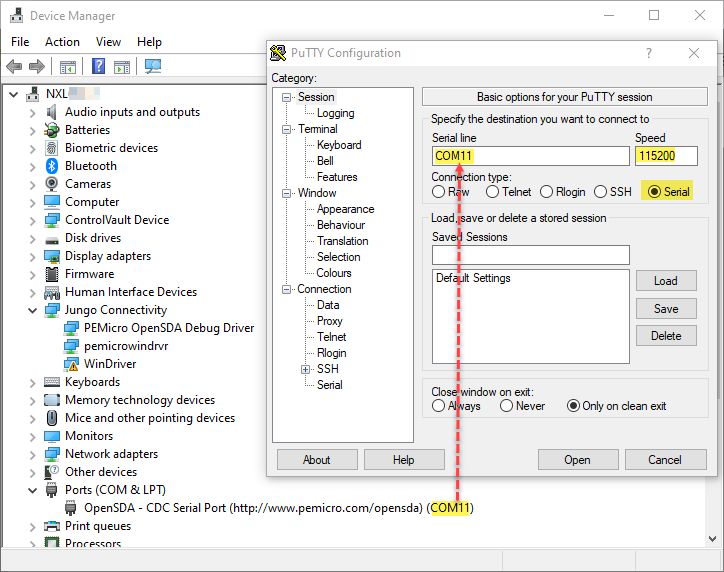The height and width of the screenshot is (572, 724).
Task: Select the Memory technology devices icon
Action: tap(52, 400)
